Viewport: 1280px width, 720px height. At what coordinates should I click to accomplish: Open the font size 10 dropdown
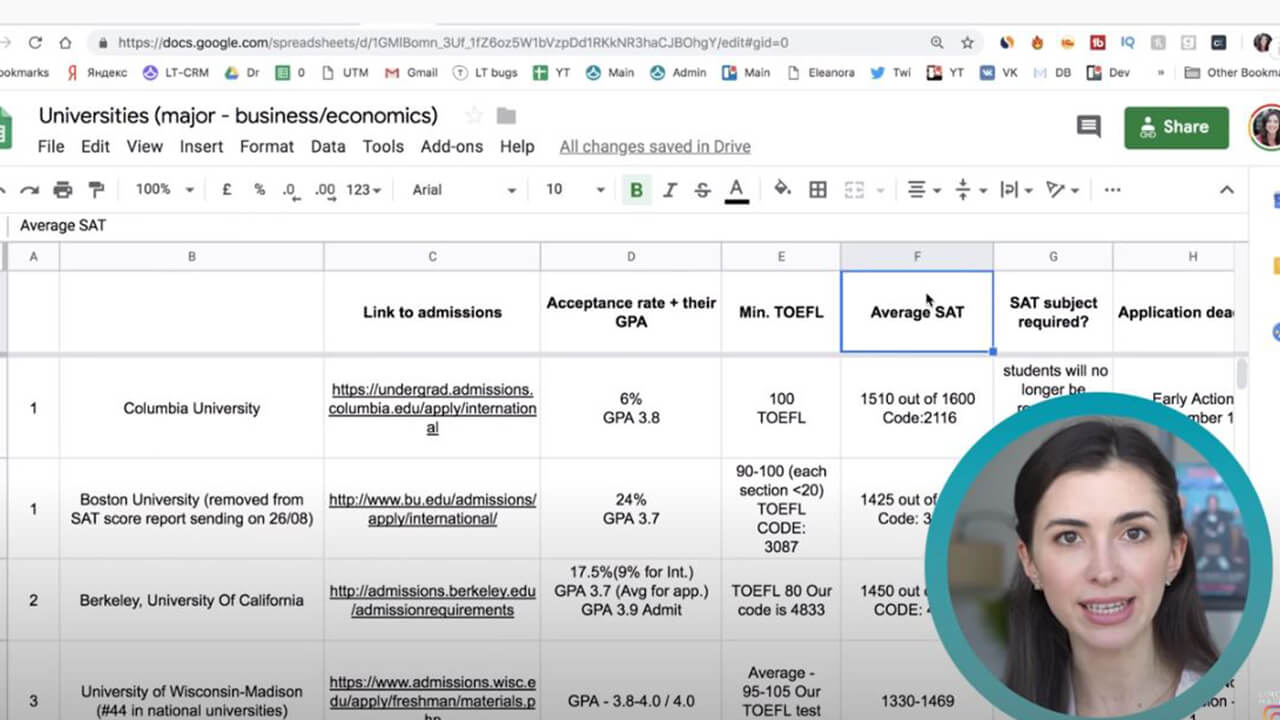(x=575, y=190)
